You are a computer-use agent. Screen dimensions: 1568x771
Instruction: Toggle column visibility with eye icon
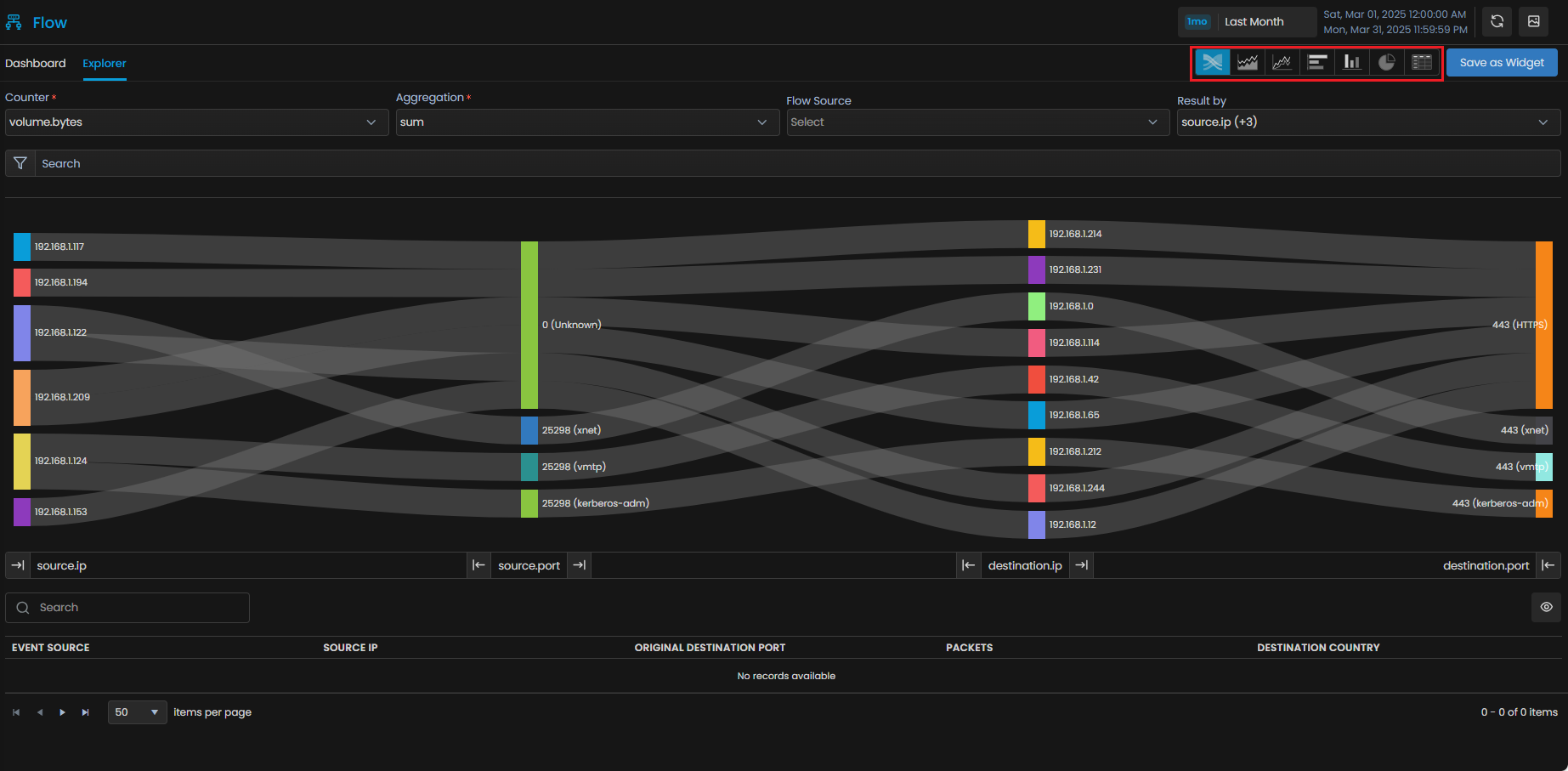[1547, 607]
